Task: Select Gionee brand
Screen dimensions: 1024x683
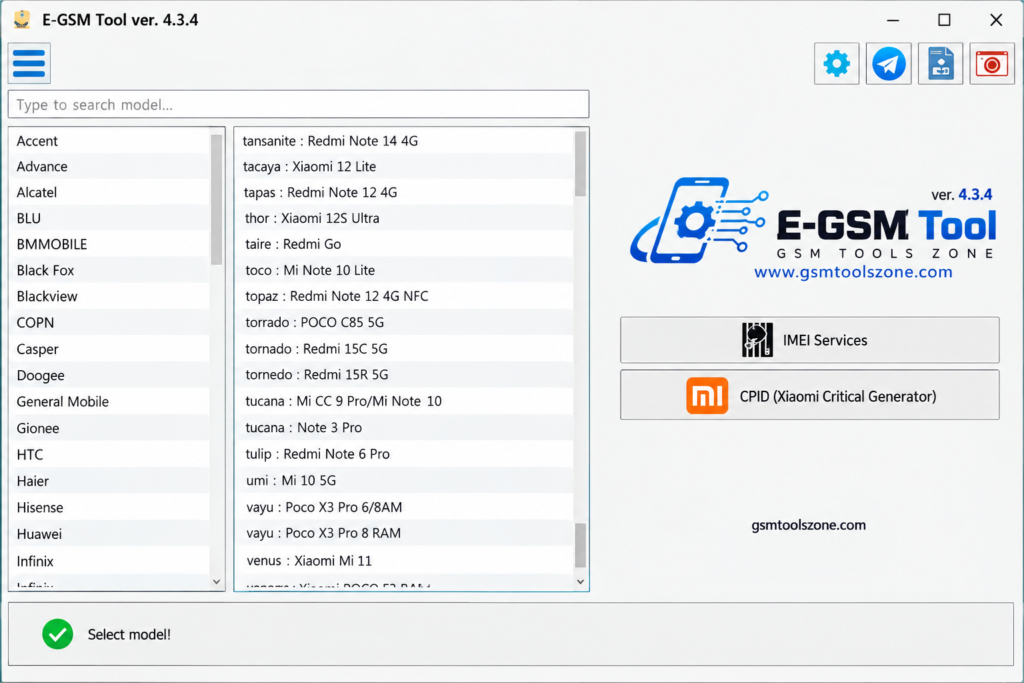Action: [x=109, y=428]
